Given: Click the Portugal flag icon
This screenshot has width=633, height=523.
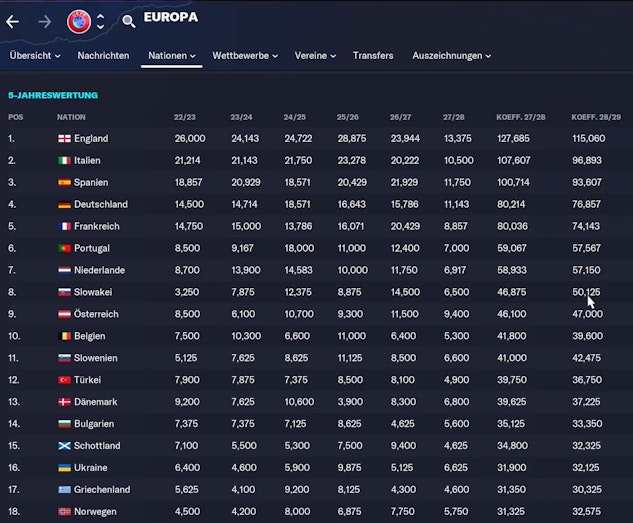Looking at the screenshot, I should point(63,248).
